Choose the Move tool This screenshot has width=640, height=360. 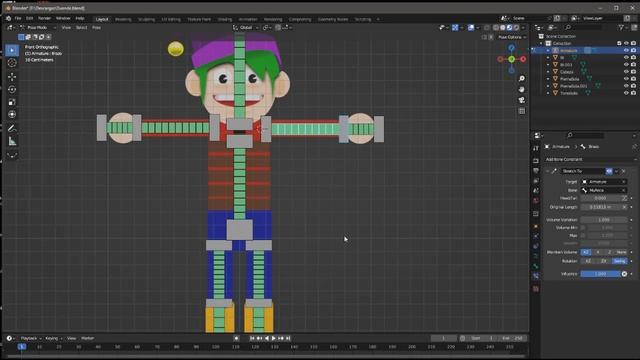point(12,77)
